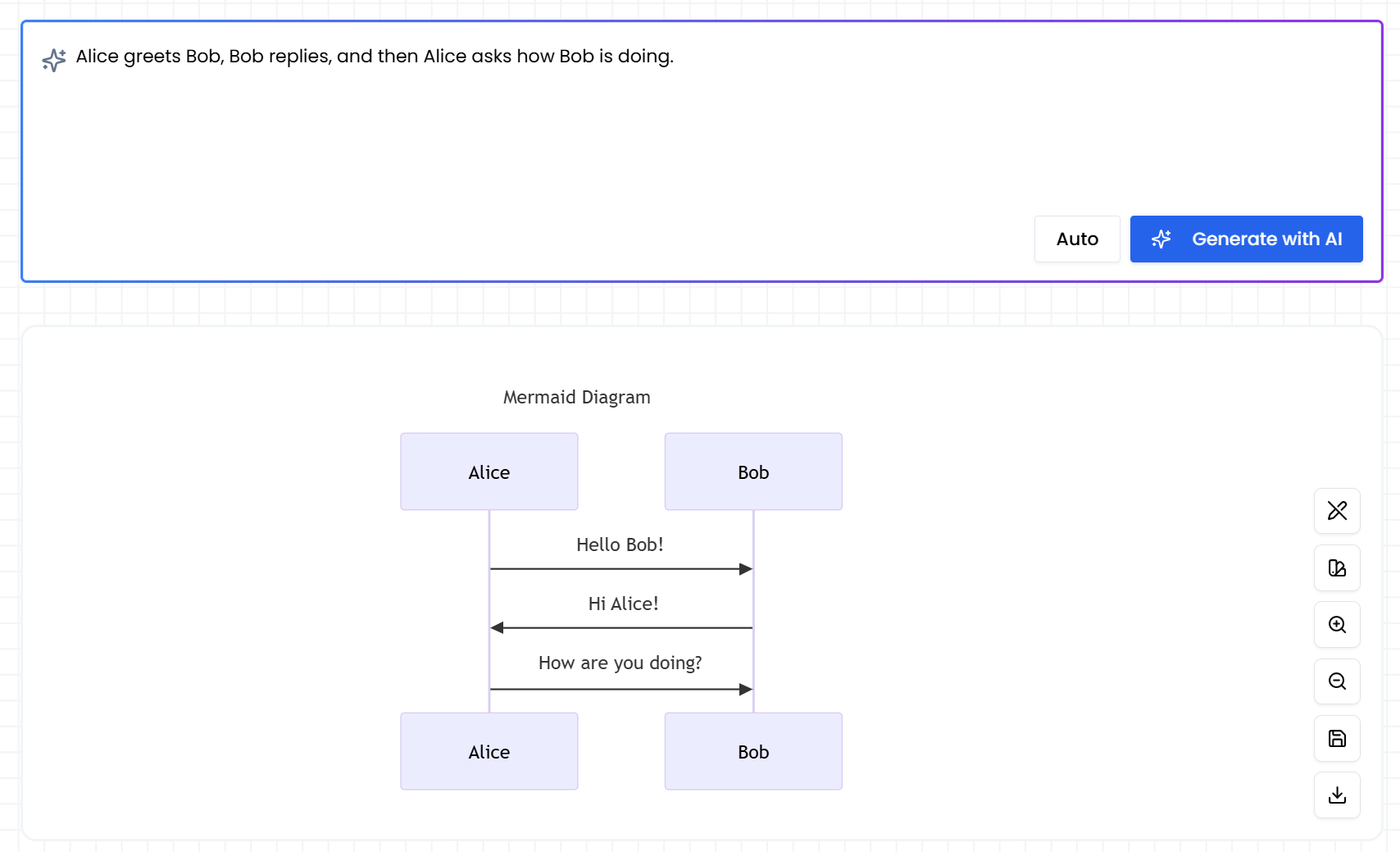1400x852 pixels.
Task: Select the top Alice participant box
Action: [489, 472]
